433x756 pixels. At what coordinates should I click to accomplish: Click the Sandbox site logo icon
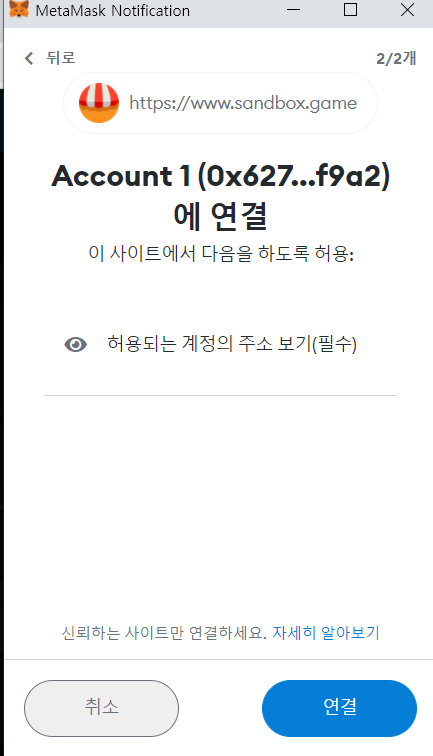[99, 103]
